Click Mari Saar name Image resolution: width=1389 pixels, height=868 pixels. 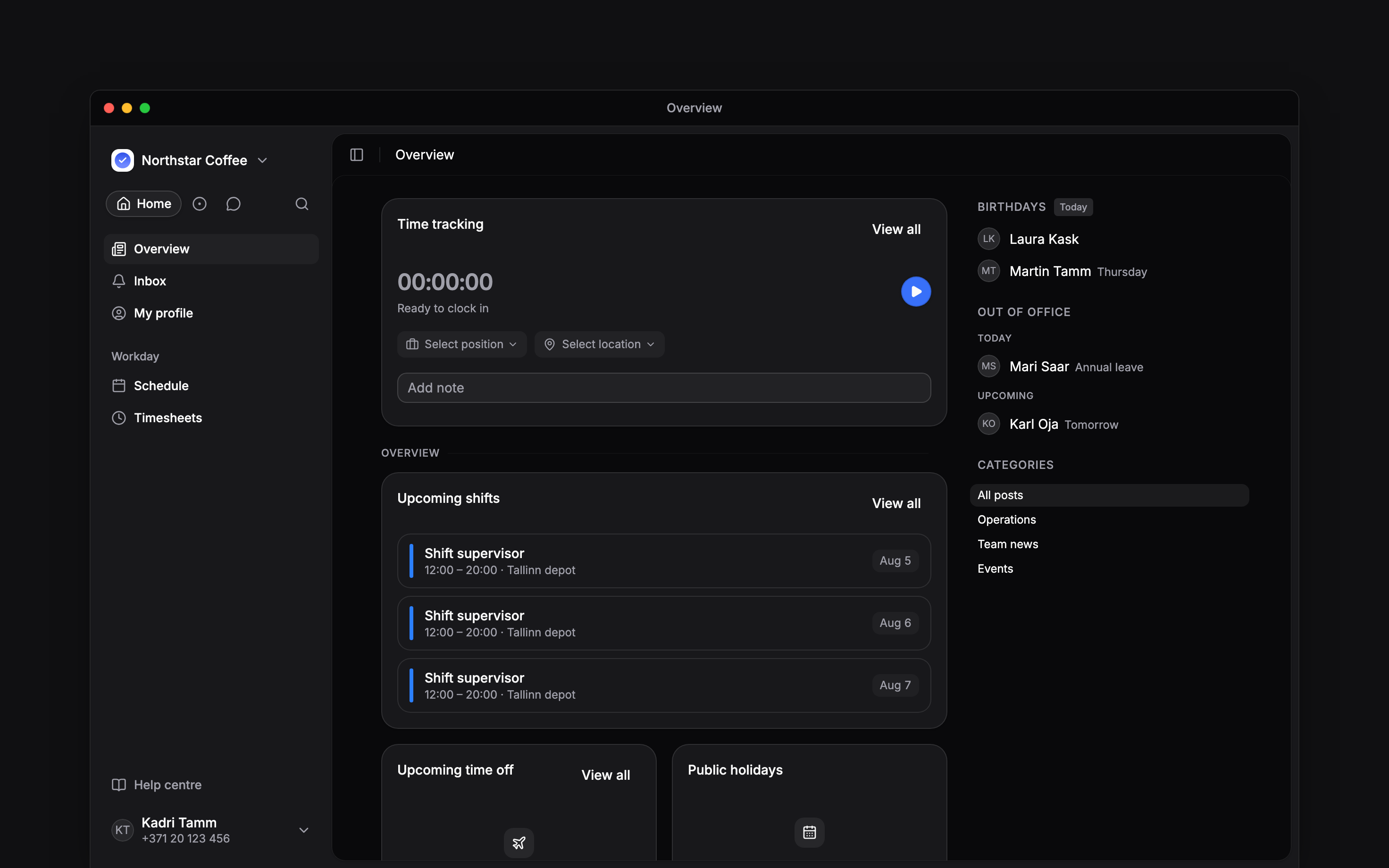pyautogui.click(x=1039, y=367)
